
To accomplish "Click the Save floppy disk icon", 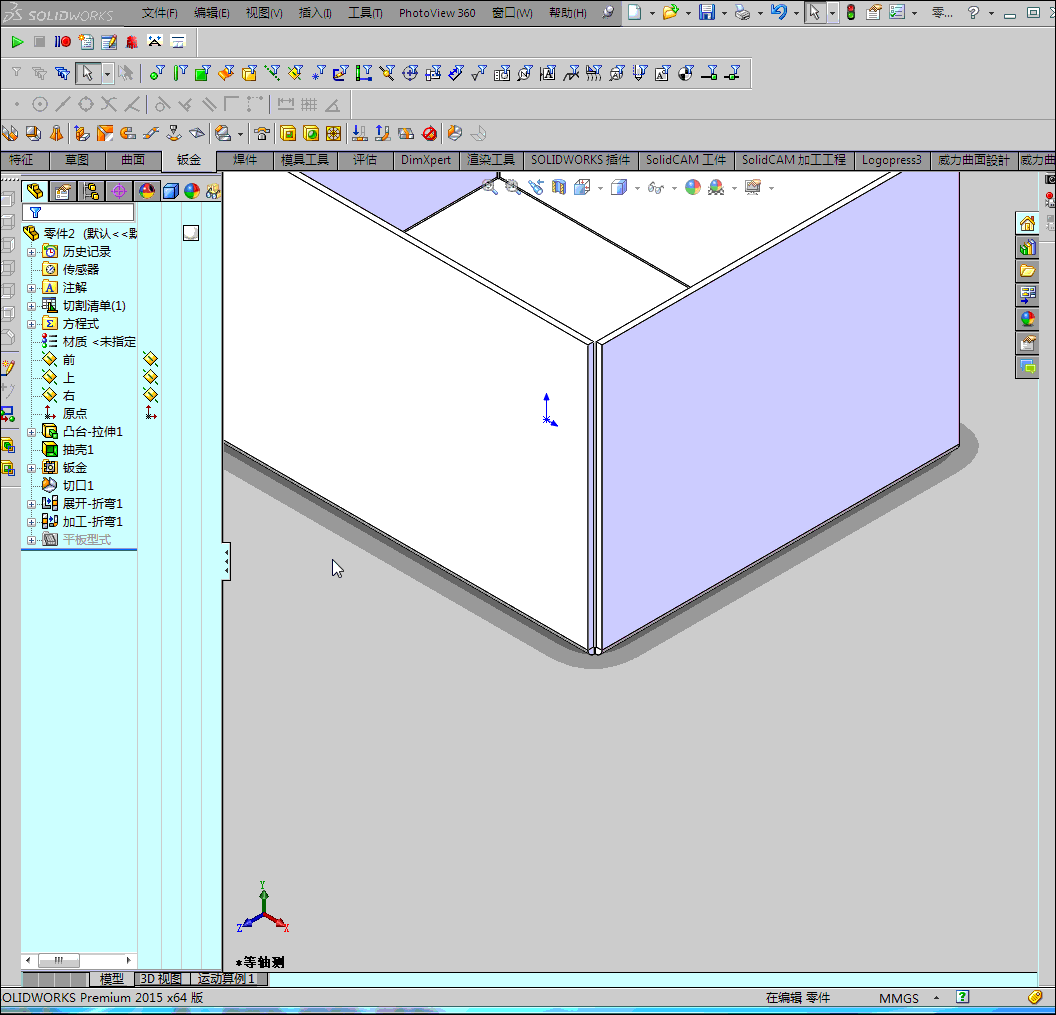I will [706, 12].
